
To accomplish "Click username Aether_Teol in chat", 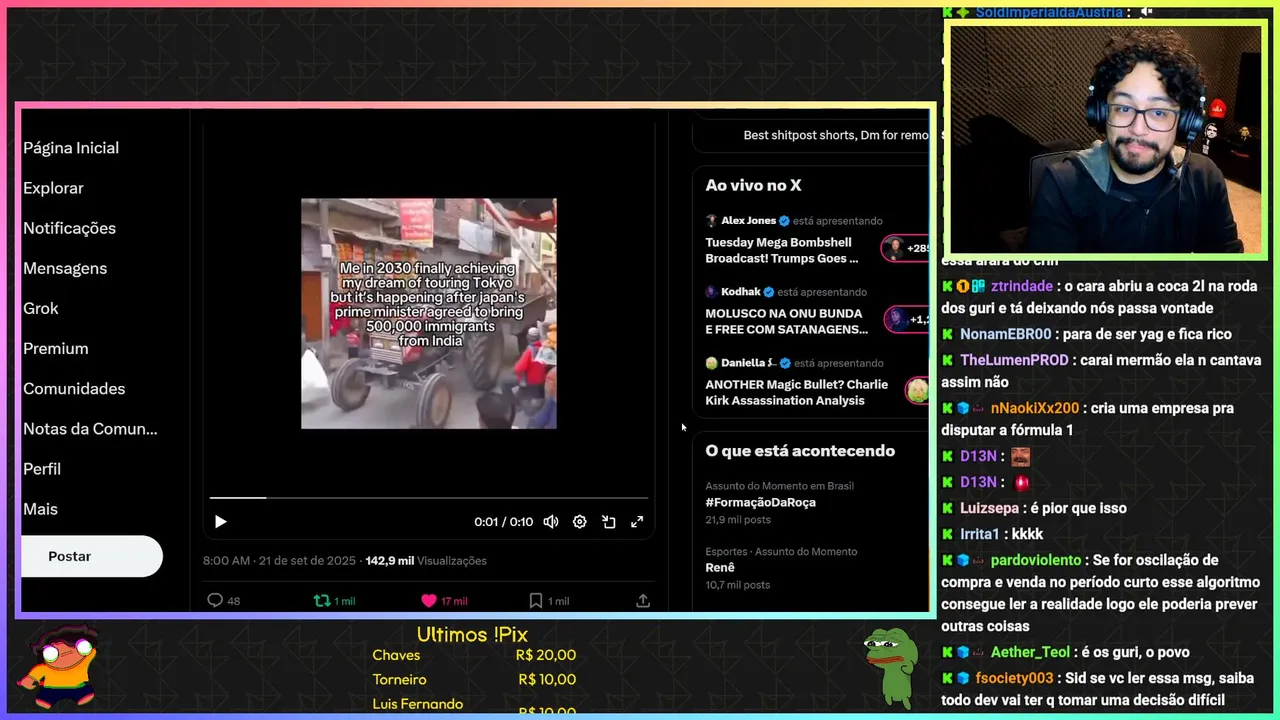I will [x=1030, y=652].
